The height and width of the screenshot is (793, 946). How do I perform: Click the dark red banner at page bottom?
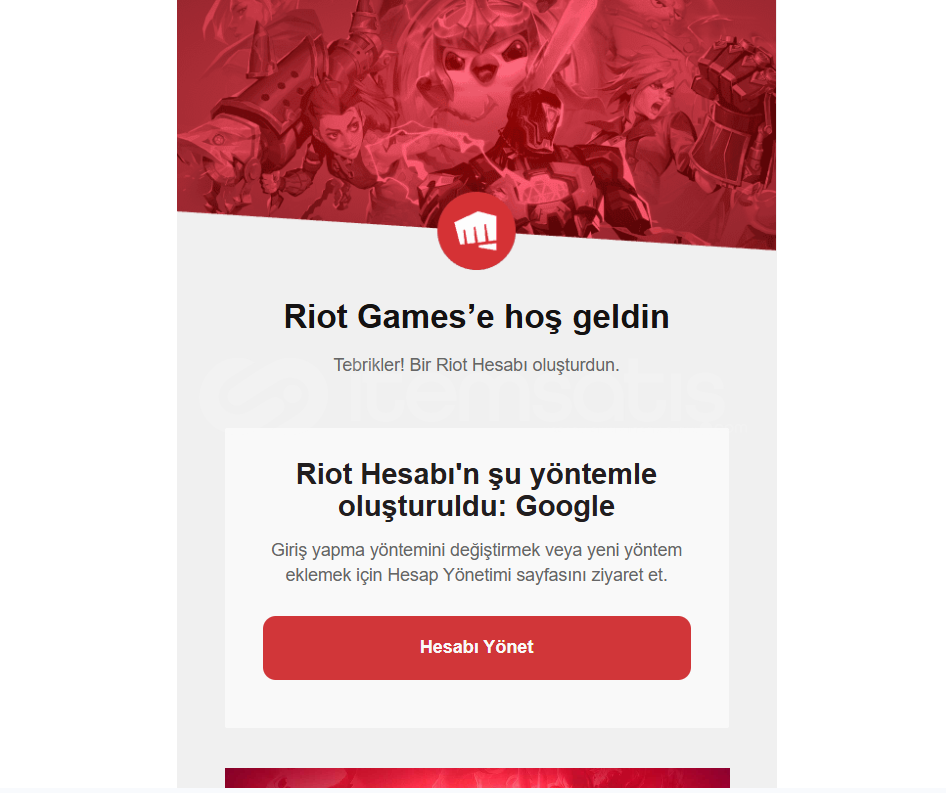pyautogui.click(x=477, y=777)
